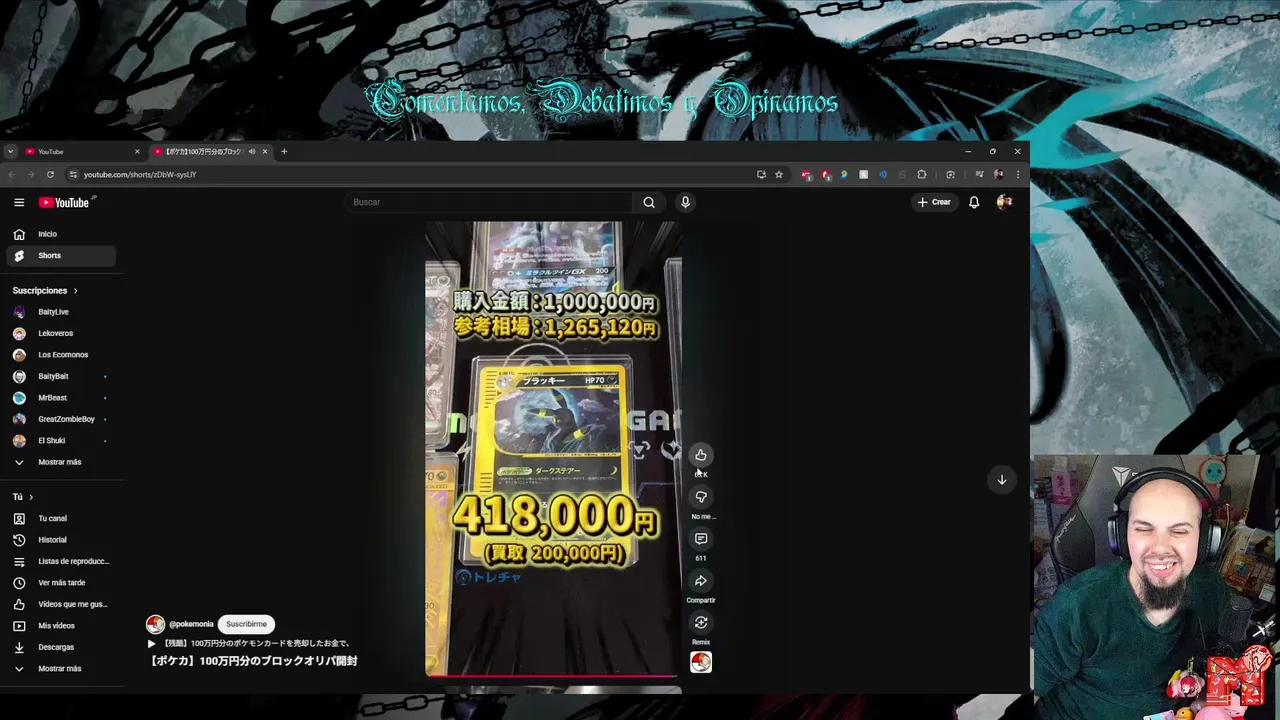Click the YouTube logo
The image size is (1280, 720).
(64, 202)
